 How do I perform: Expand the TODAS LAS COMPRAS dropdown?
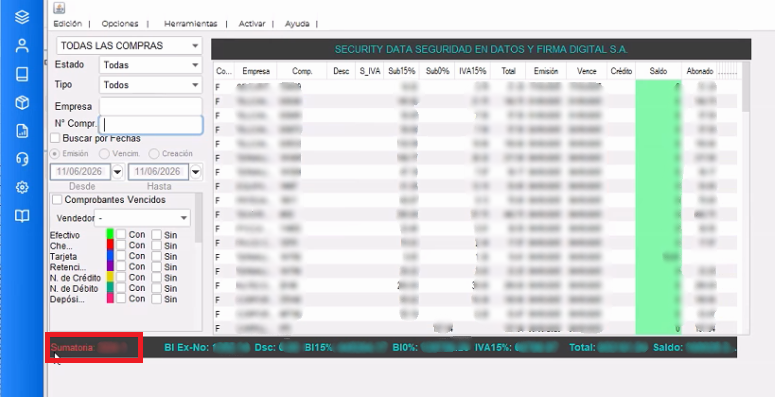129,45
